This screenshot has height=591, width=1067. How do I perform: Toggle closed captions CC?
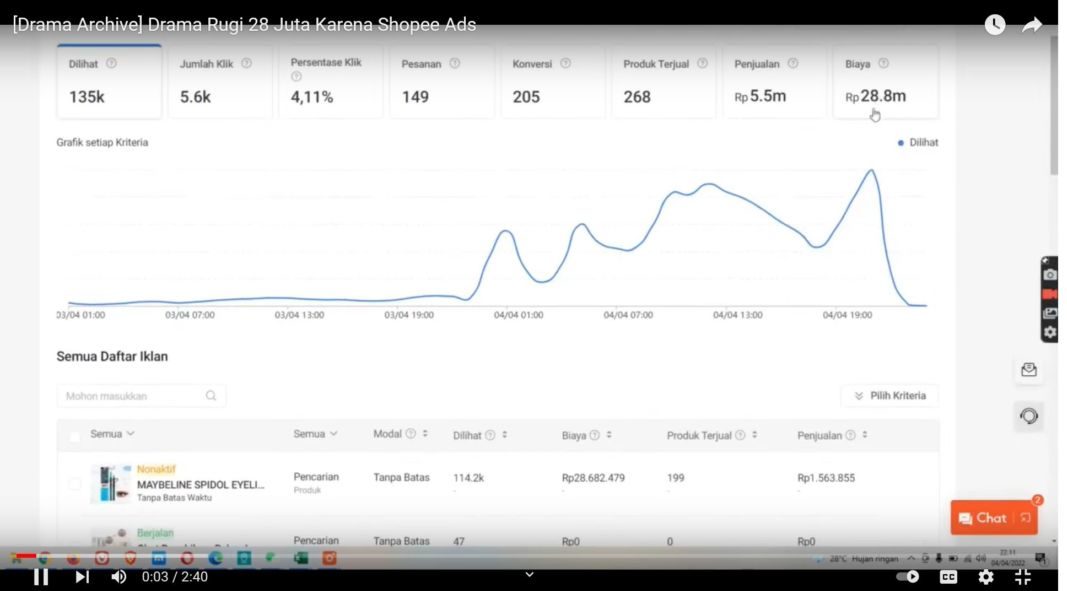pos(948,577)
